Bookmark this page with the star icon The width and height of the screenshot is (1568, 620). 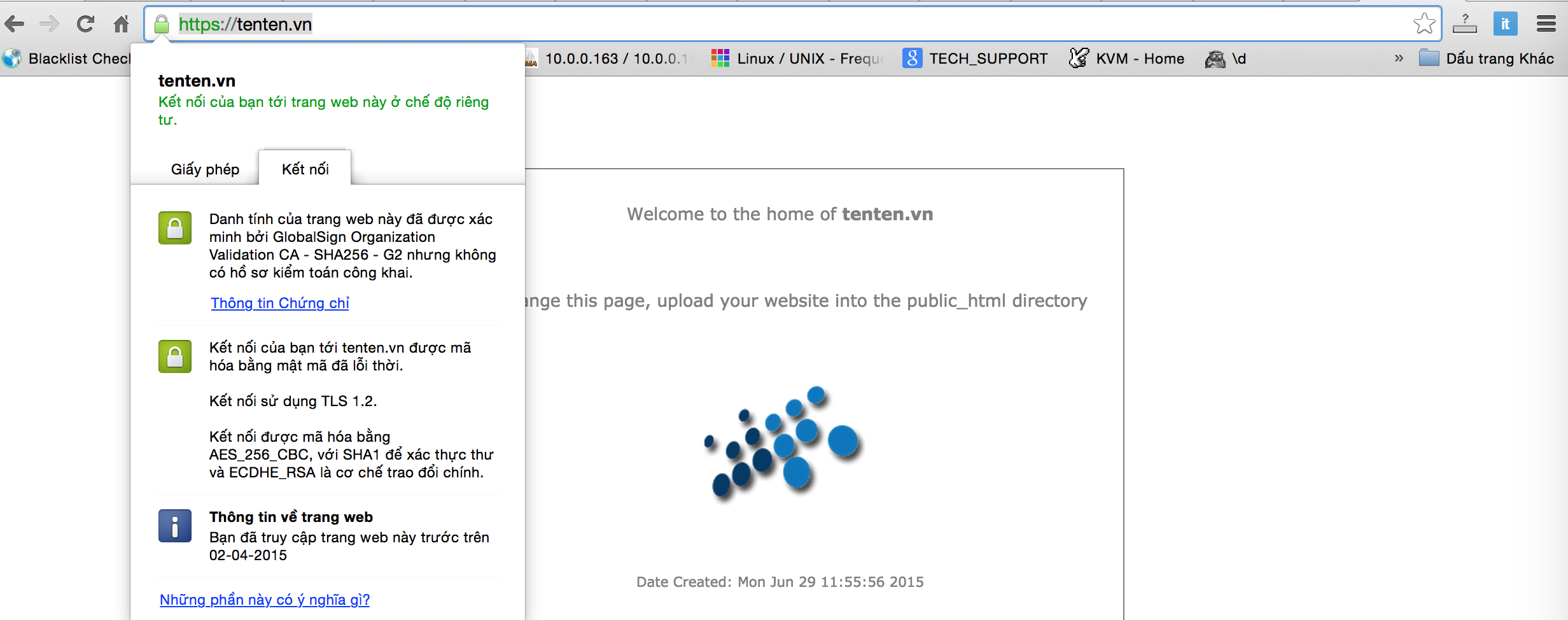(x=1424, y=24)
